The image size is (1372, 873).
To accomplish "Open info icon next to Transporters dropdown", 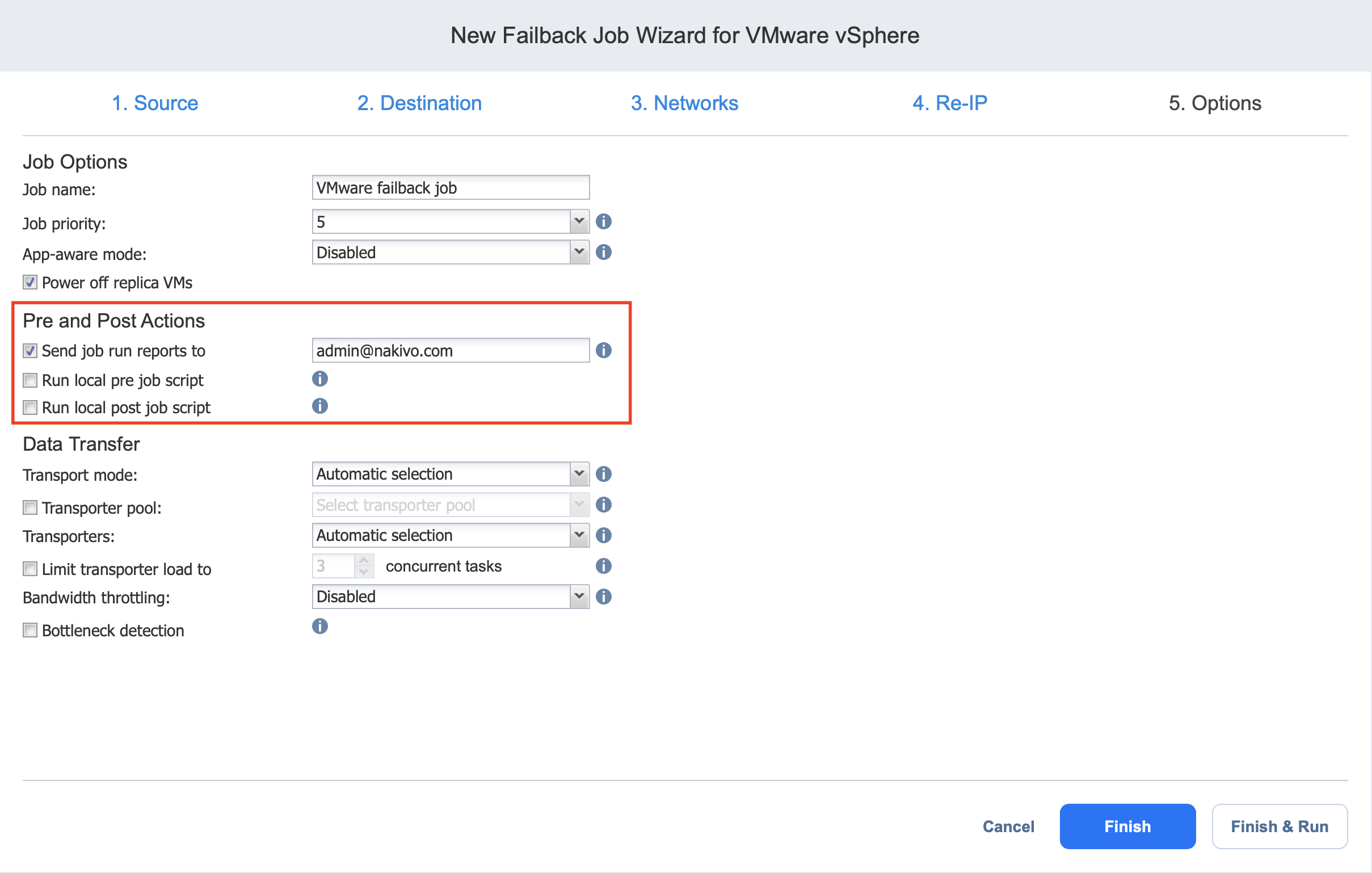I will point(603,536).
